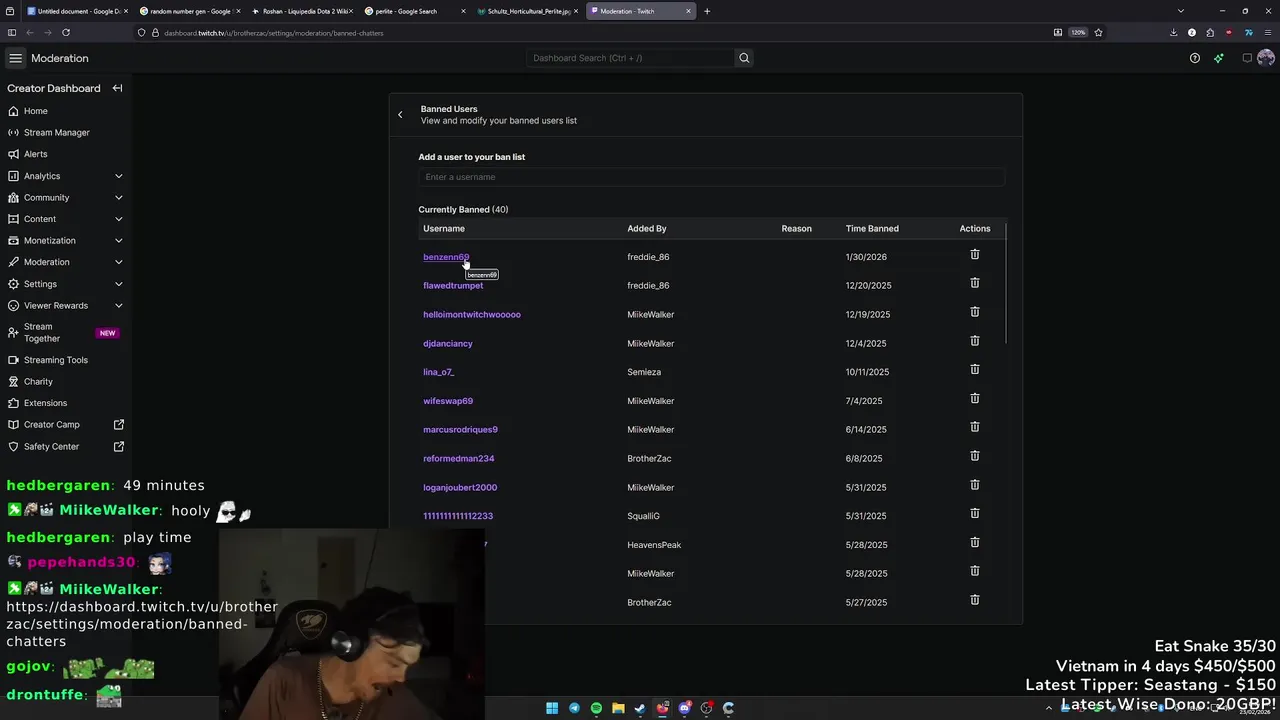Open the djdanciancy username link
The height and width of the screenshot is (720, 1280).
pyautogui.click(x=448, y=344)
